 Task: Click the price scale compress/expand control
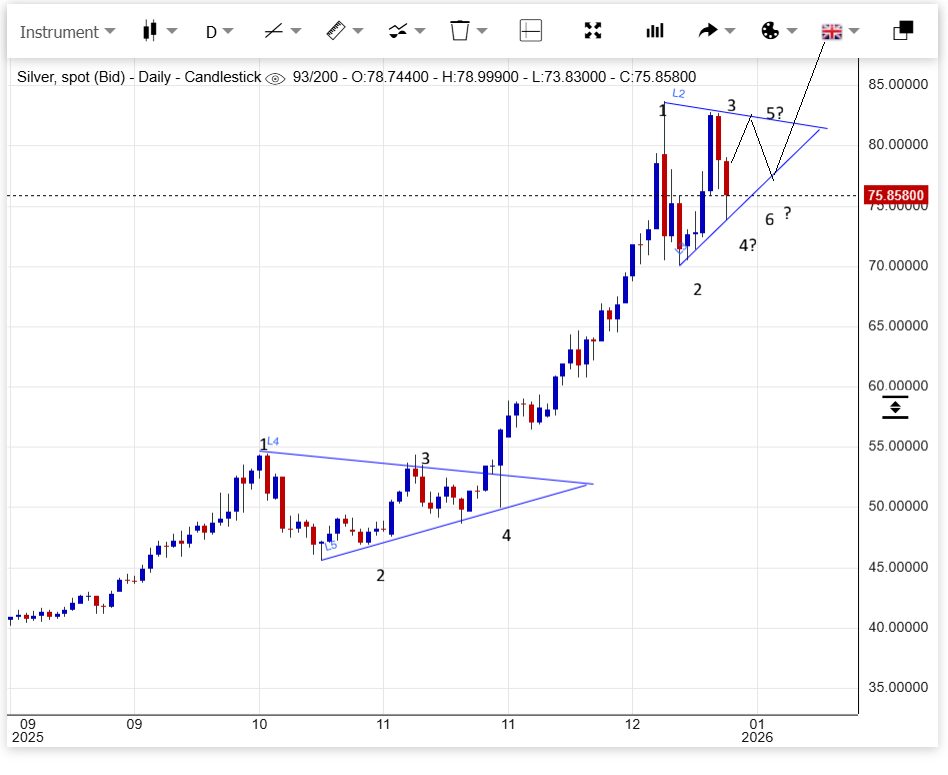[895, 407]
